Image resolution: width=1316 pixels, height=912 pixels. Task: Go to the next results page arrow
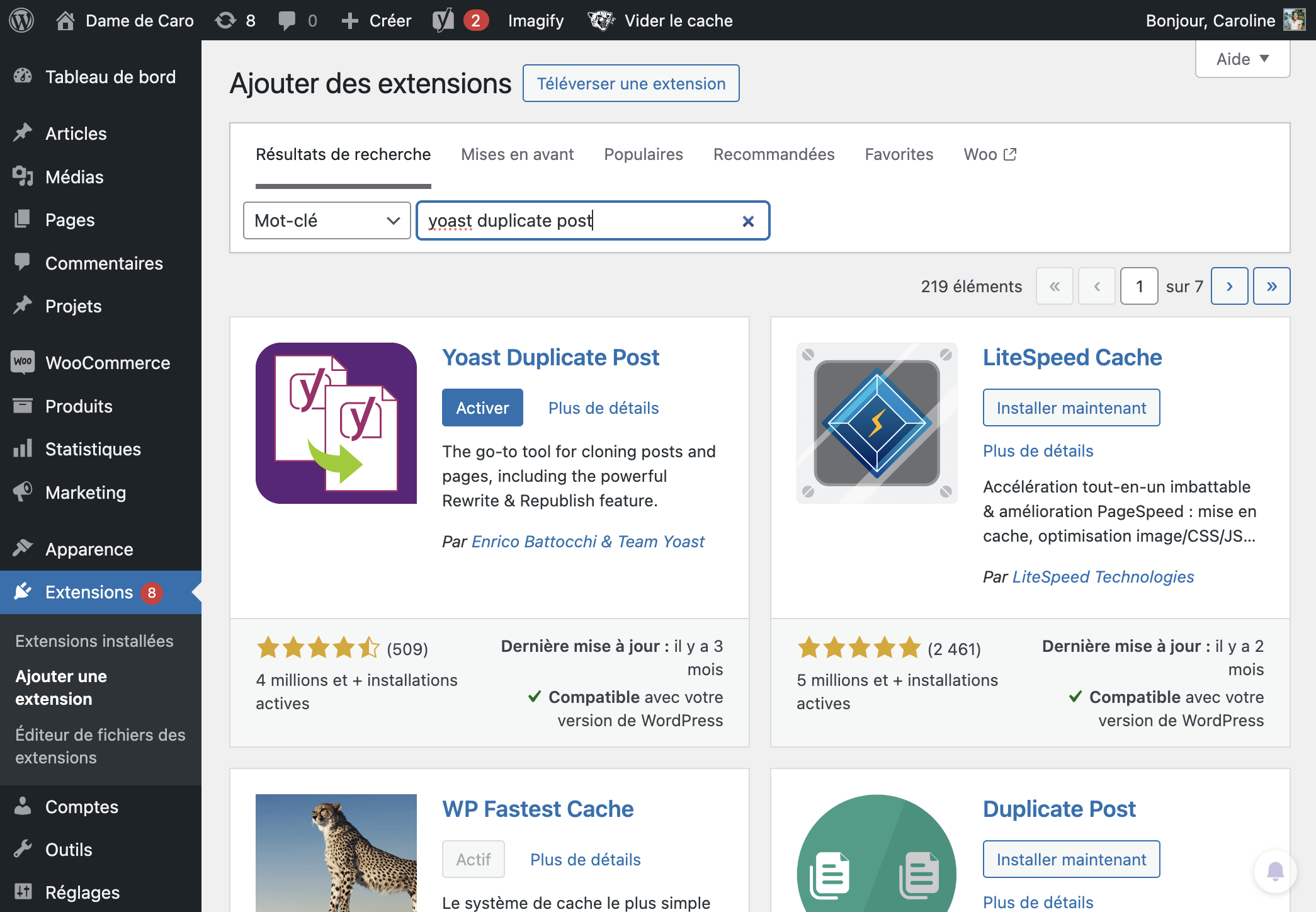(1230, 287)
